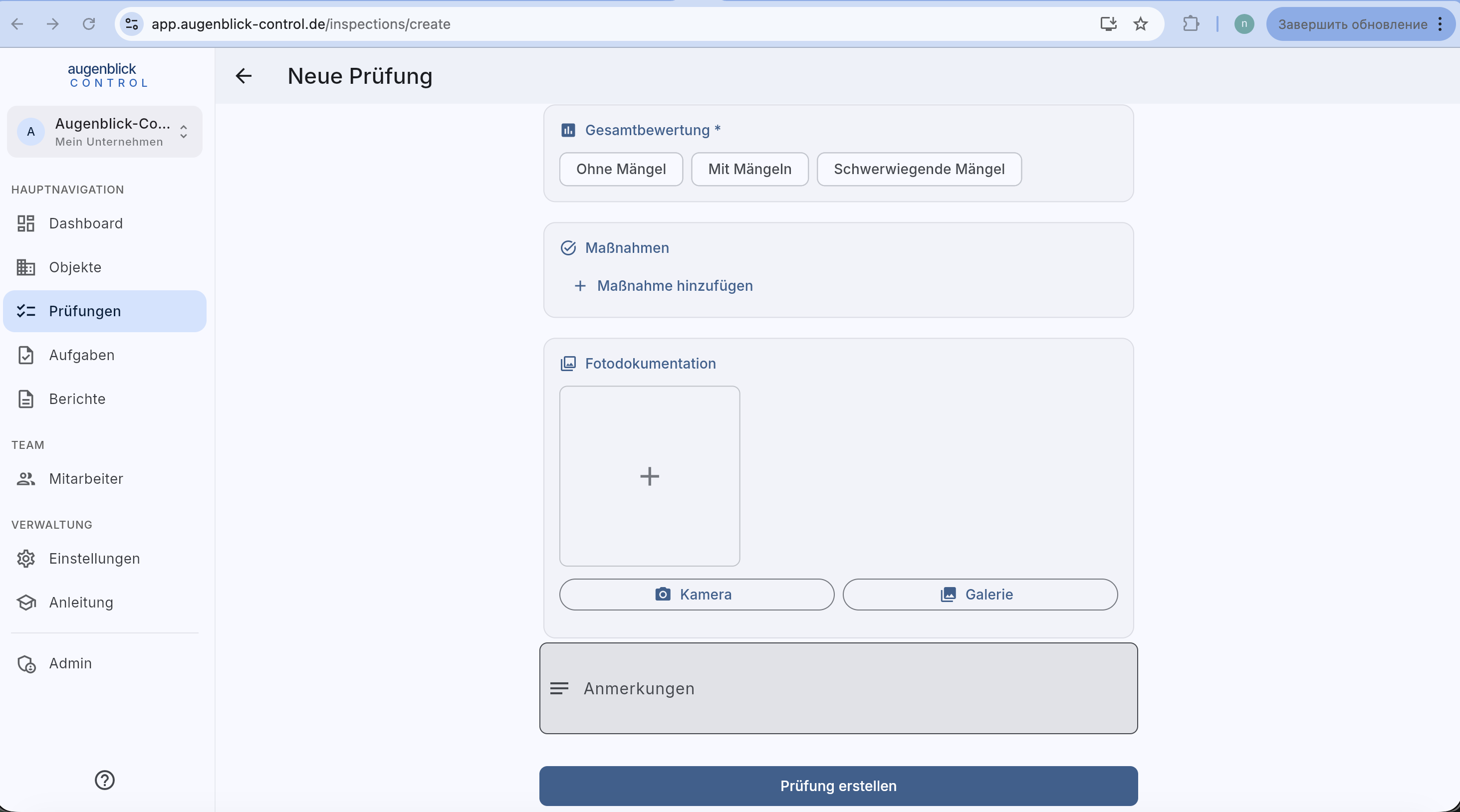Open Einstellungen
Viewport: 1460px width, 812px height.
click(x=105, y=559)
